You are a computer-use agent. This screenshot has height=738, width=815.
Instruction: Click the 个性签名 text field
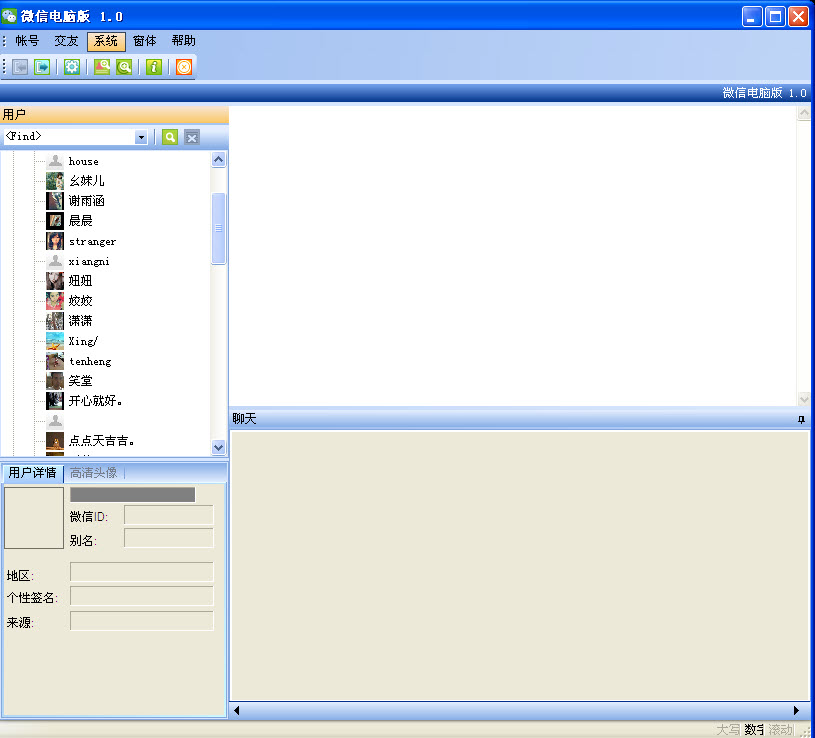[141, 596]
